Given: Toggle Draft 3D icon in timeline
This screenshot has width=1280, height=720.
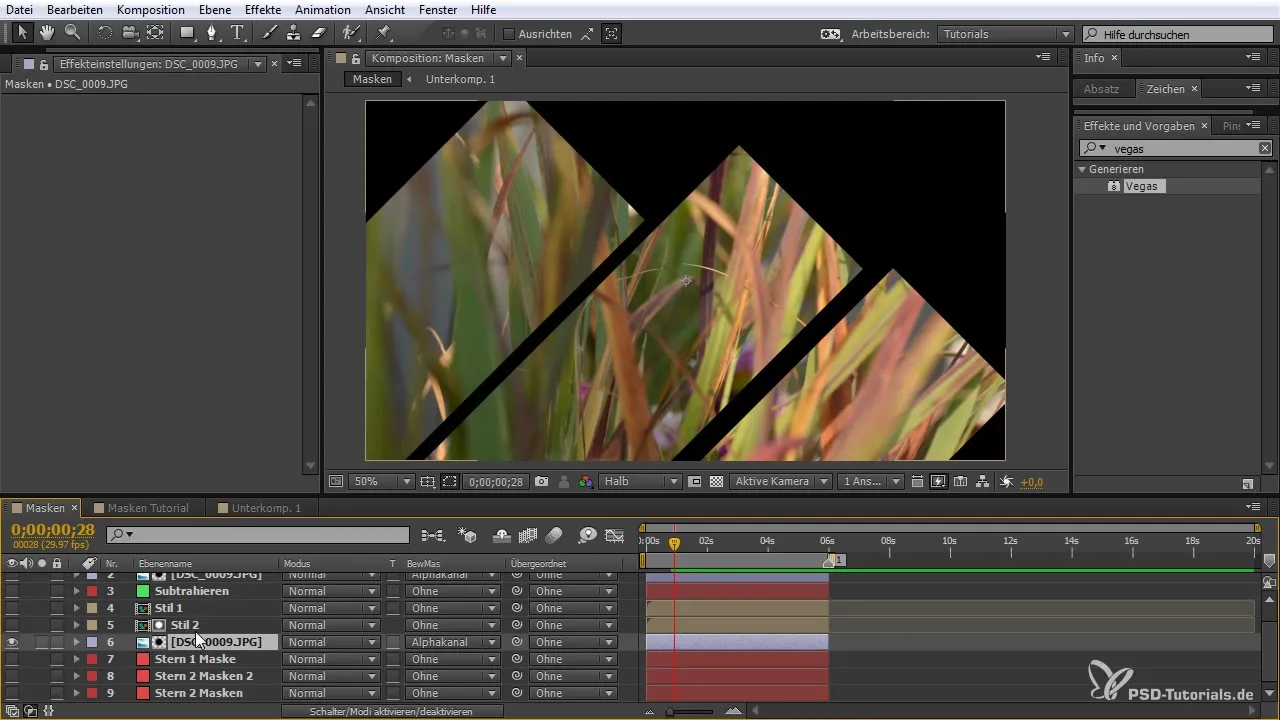Looking at the screenshot, I should [x=467, y=536].
